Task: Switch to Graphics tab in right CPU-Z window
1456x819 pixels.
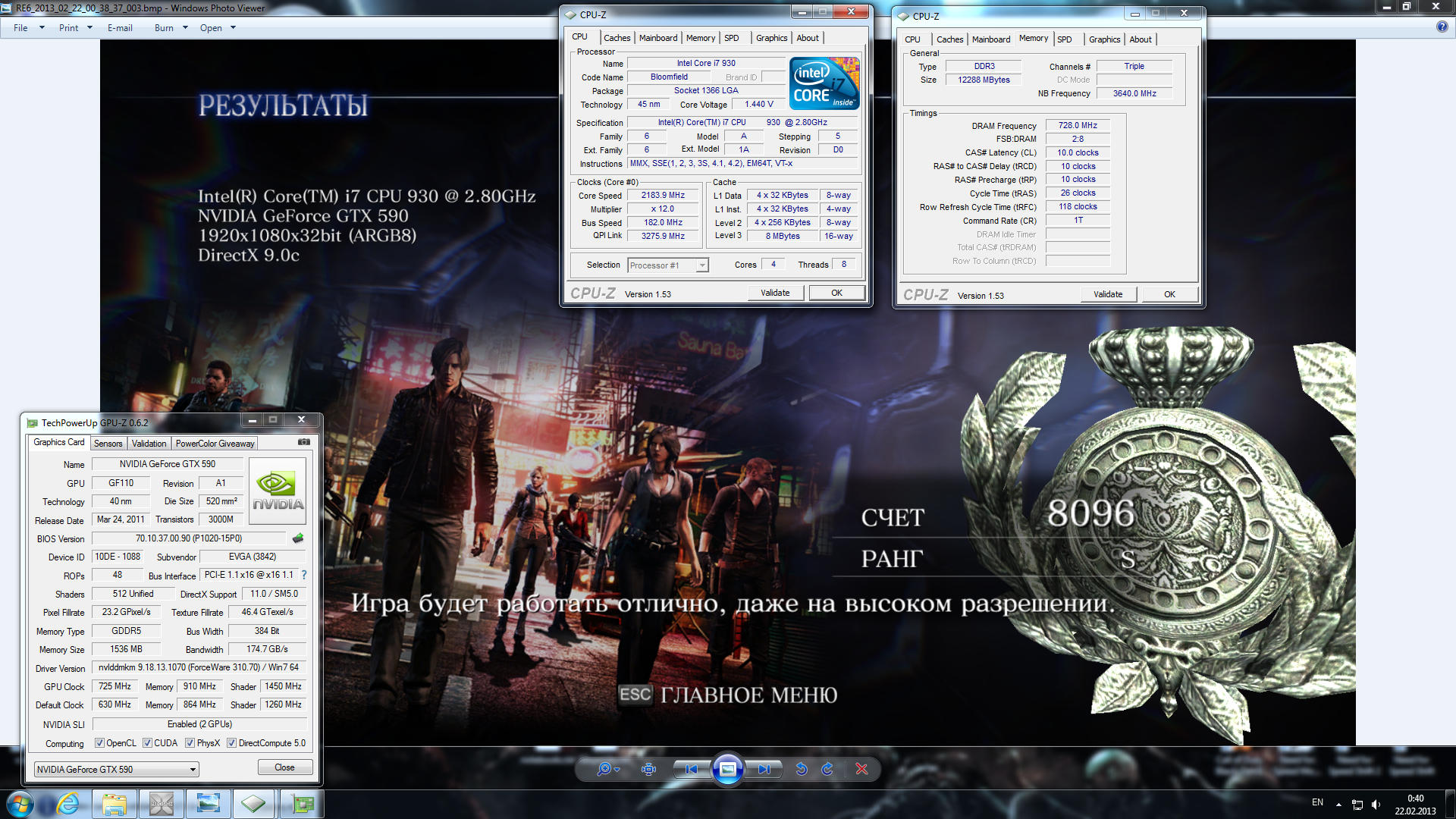Action: (1104, 39)
